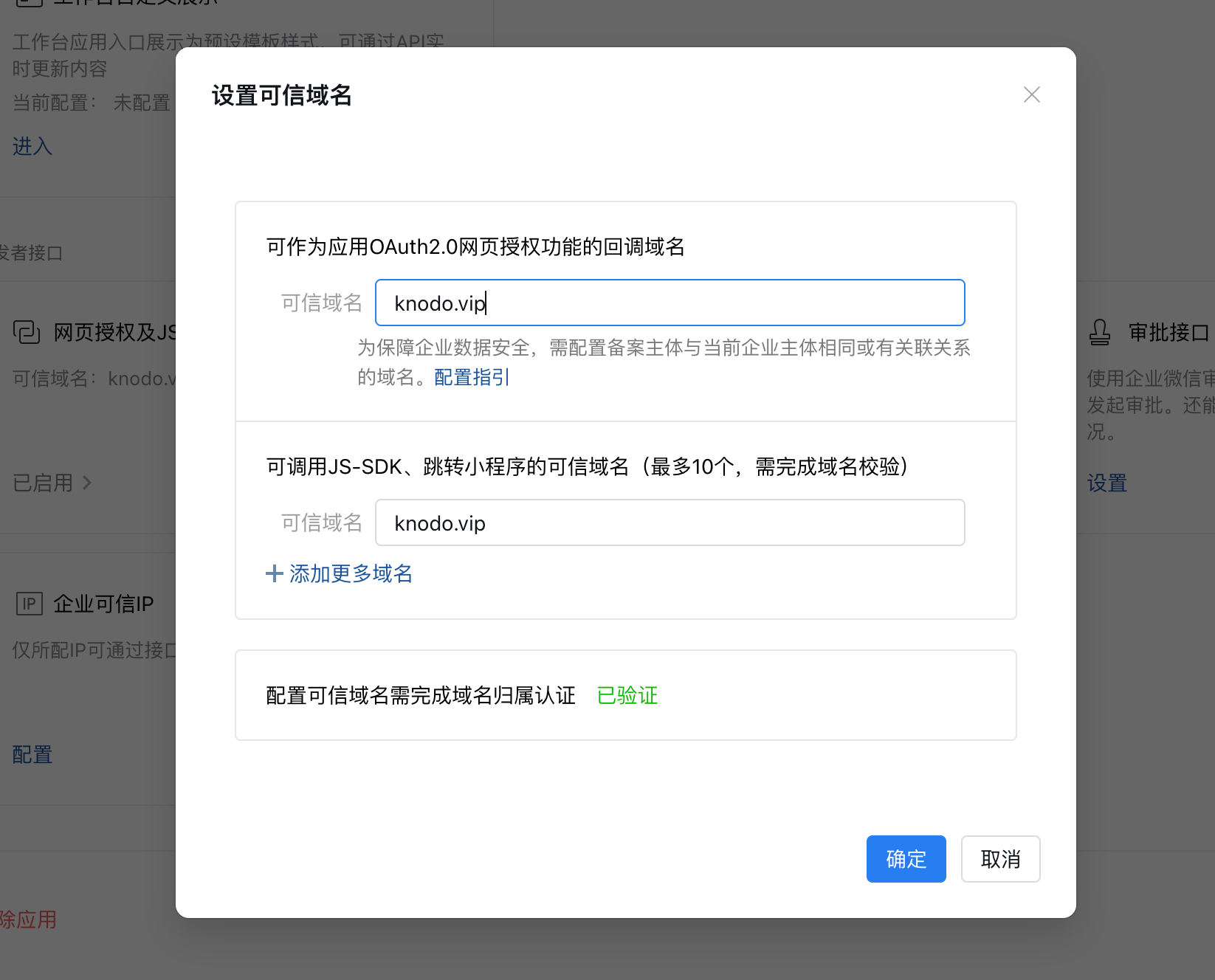Click the 配置 link under 企业可信IP
The height and width of the screenshot is (980, 1215).
click(x=30, y=753)
